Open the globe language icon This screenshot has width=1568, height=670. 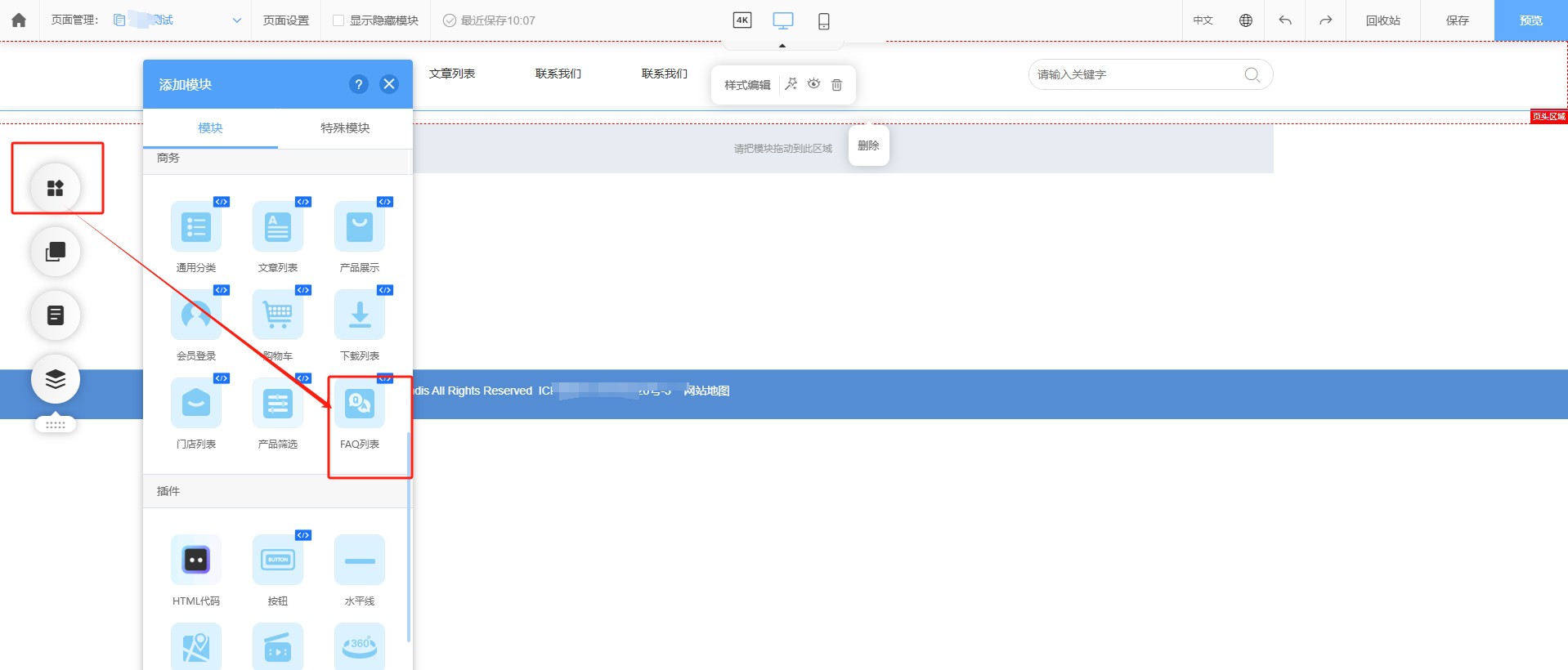1246,20
